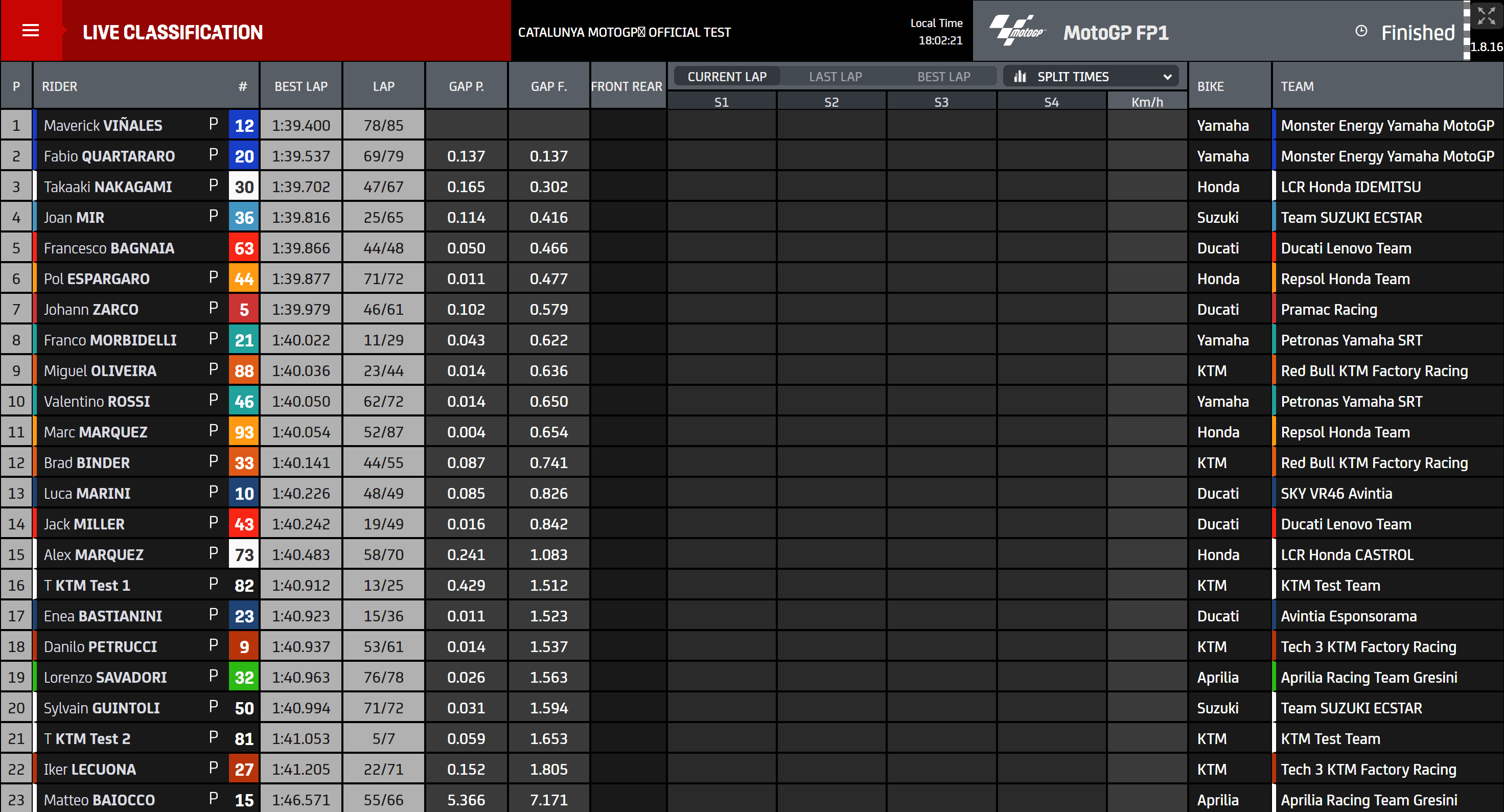Click Rossi's number 46 badge
Image resolution: width=1504 pixels, height=812 pixels.
pos(243,402)
